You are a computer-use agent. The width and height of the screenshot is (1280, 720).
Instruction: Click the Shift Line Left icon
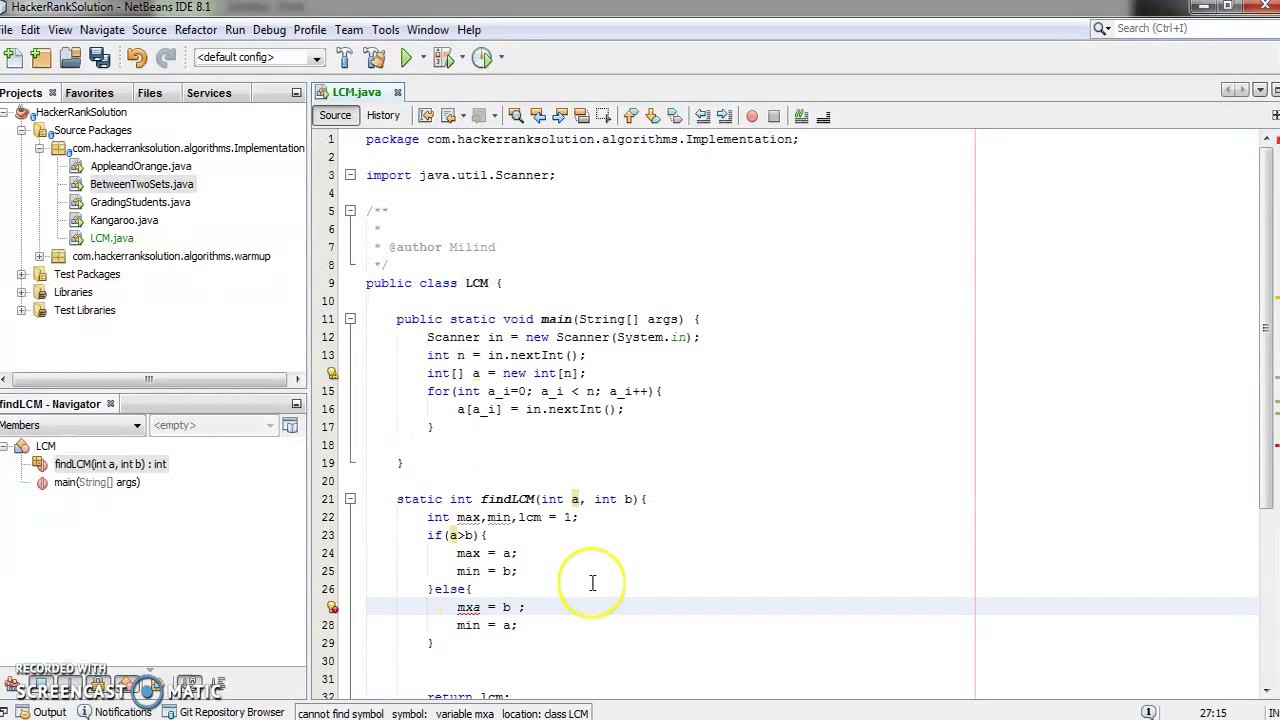702,116
